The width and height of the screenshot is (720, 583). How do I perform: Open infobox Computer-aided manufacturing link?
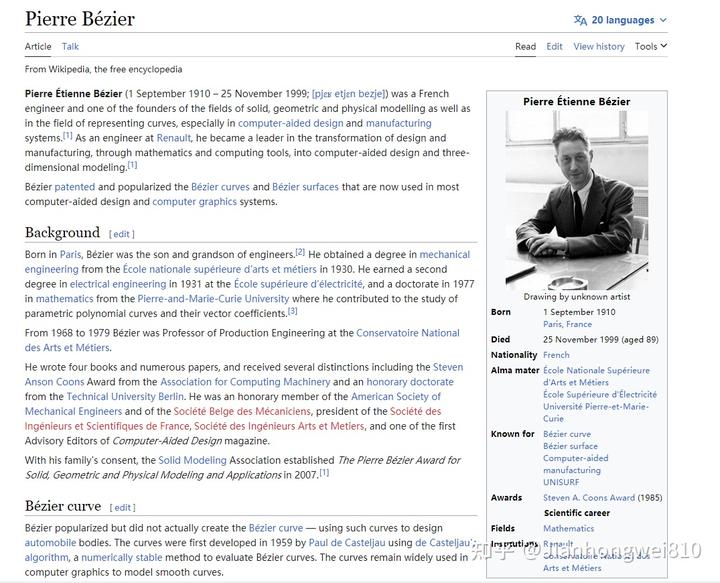pos(575,458)
